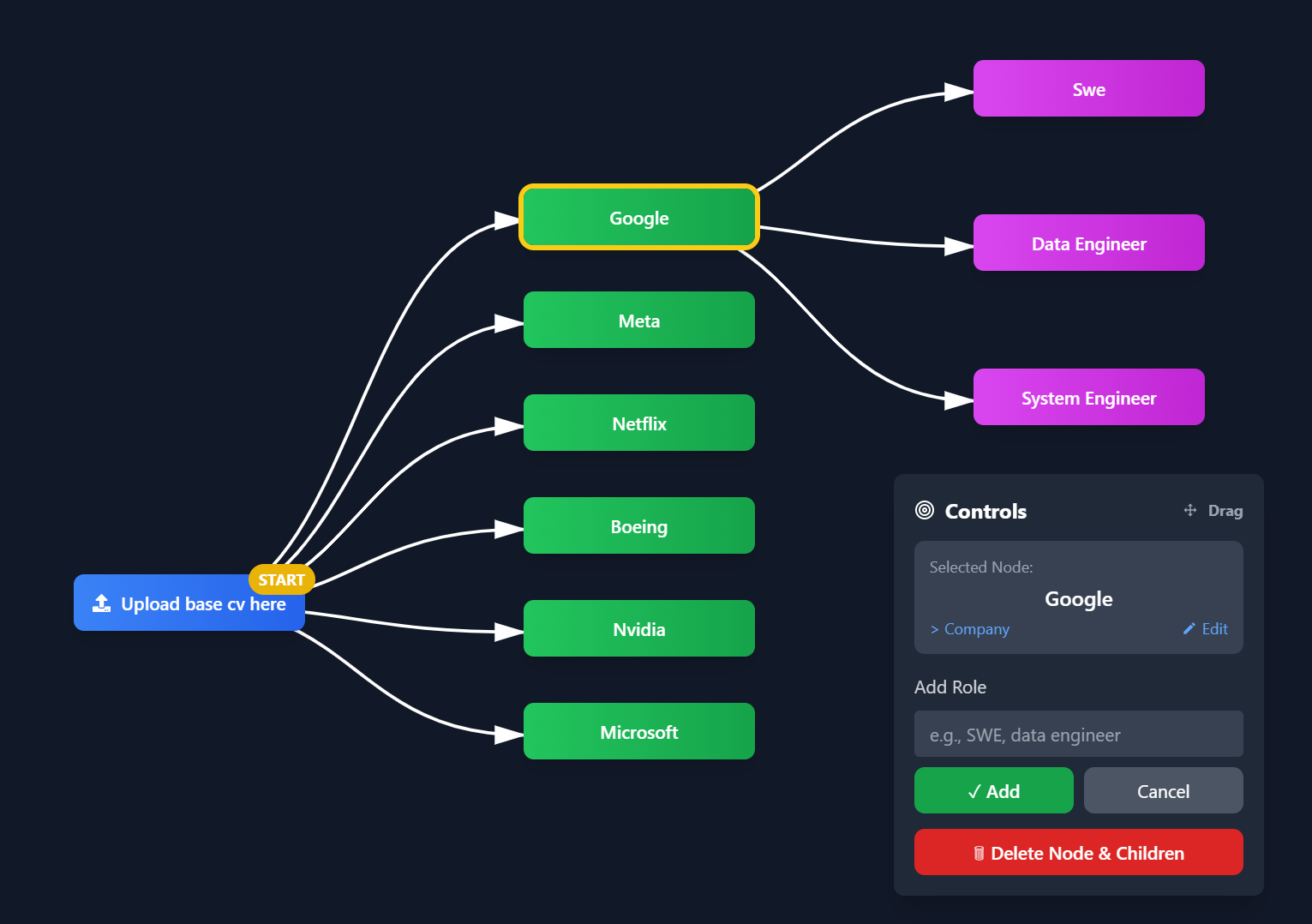Select the Data Engineer role node
1312x924 pixels.
pos(1089,243)
